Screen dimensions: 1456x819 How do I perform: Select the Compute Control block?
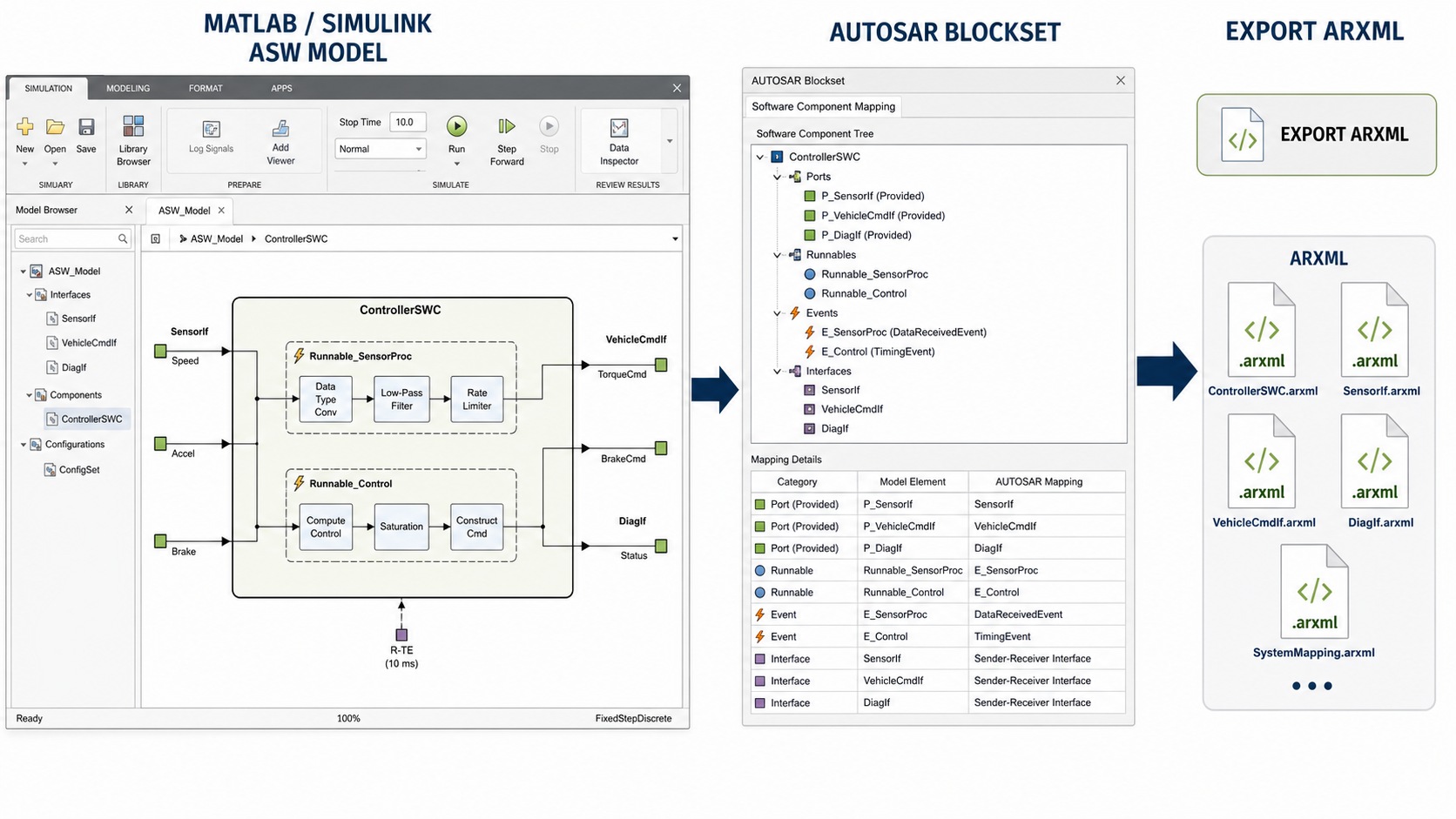coord(326,527)
